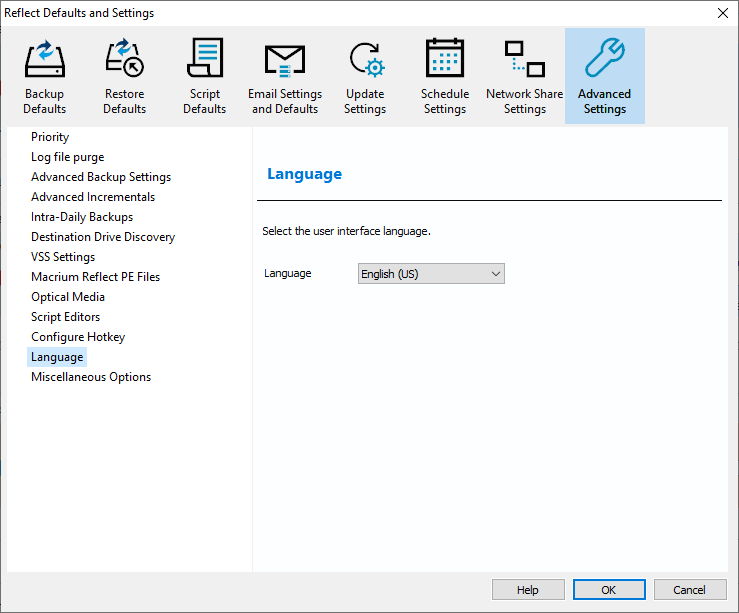This screenshot has height=613, width=739.
Task: Open the Backup Defaults icon
Action: [44, 60]
